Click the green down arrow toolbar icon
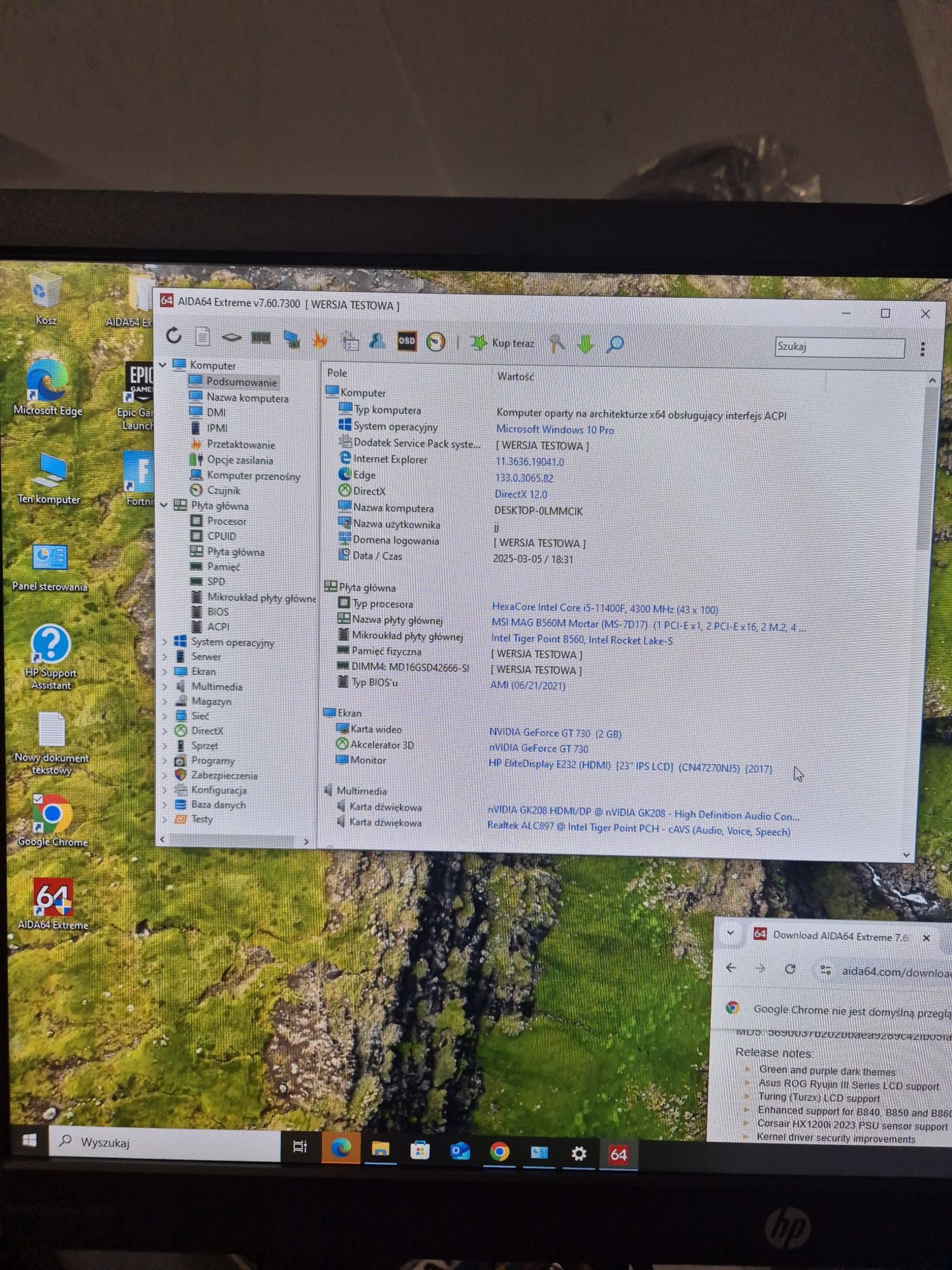952x1270 pixels. click(585, 344)
